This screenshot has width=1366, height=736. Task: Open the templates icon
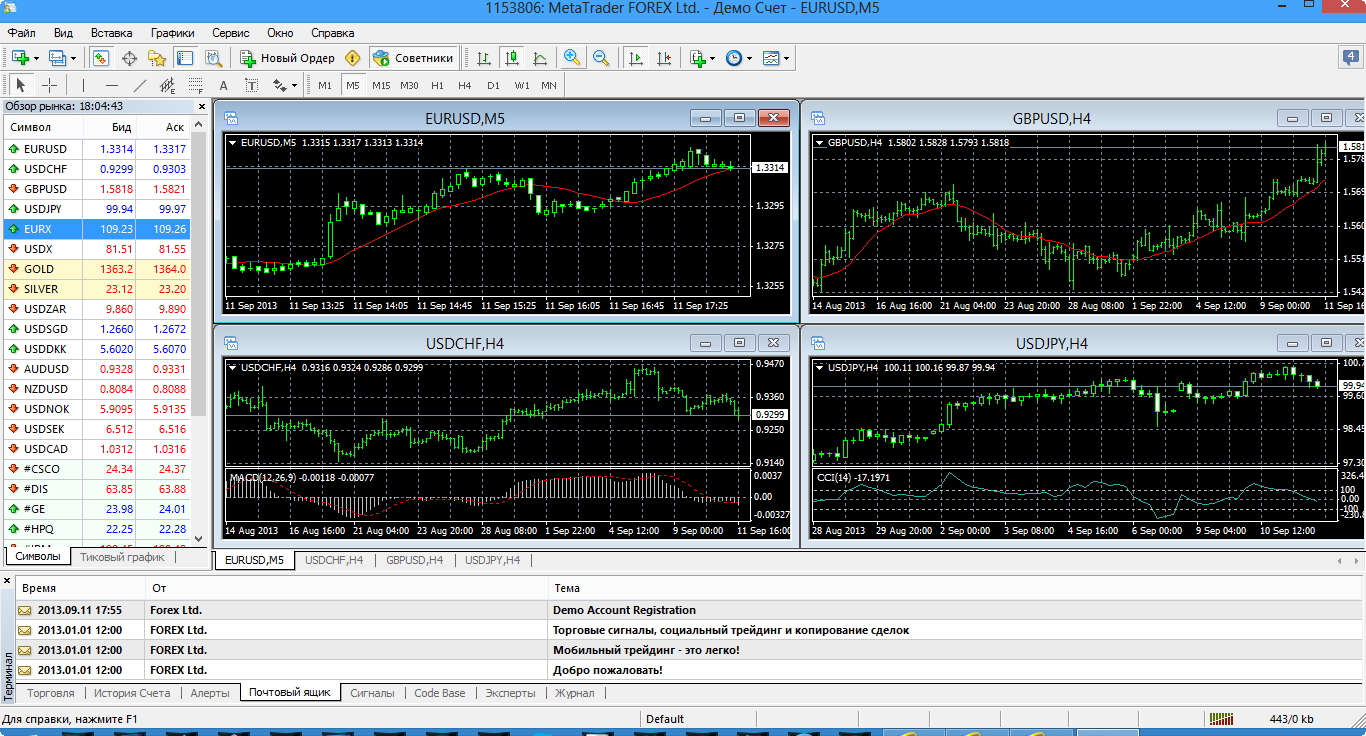(771, 58)
